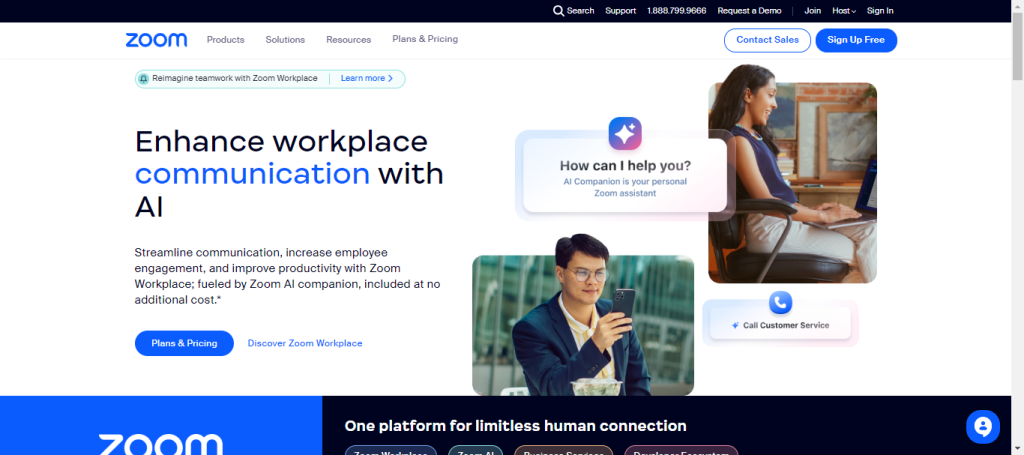Click the bell icon in the announcement banner
This screenshot has height=455, width=1024.
(144, 79)
